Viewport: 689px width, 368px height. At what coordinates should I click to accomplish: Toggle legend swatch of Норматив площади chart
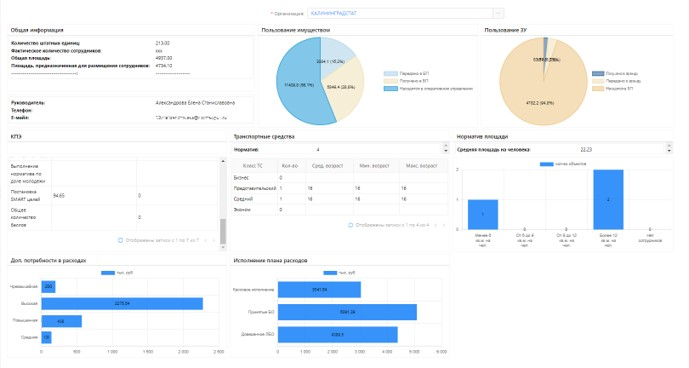(x=547, y=164)
